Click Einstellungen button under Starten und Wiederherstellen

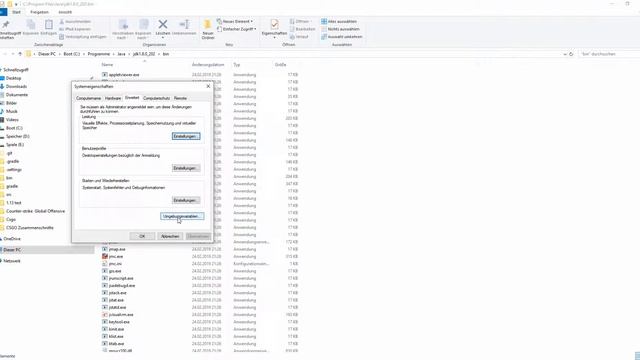click(x=186, y=200)
